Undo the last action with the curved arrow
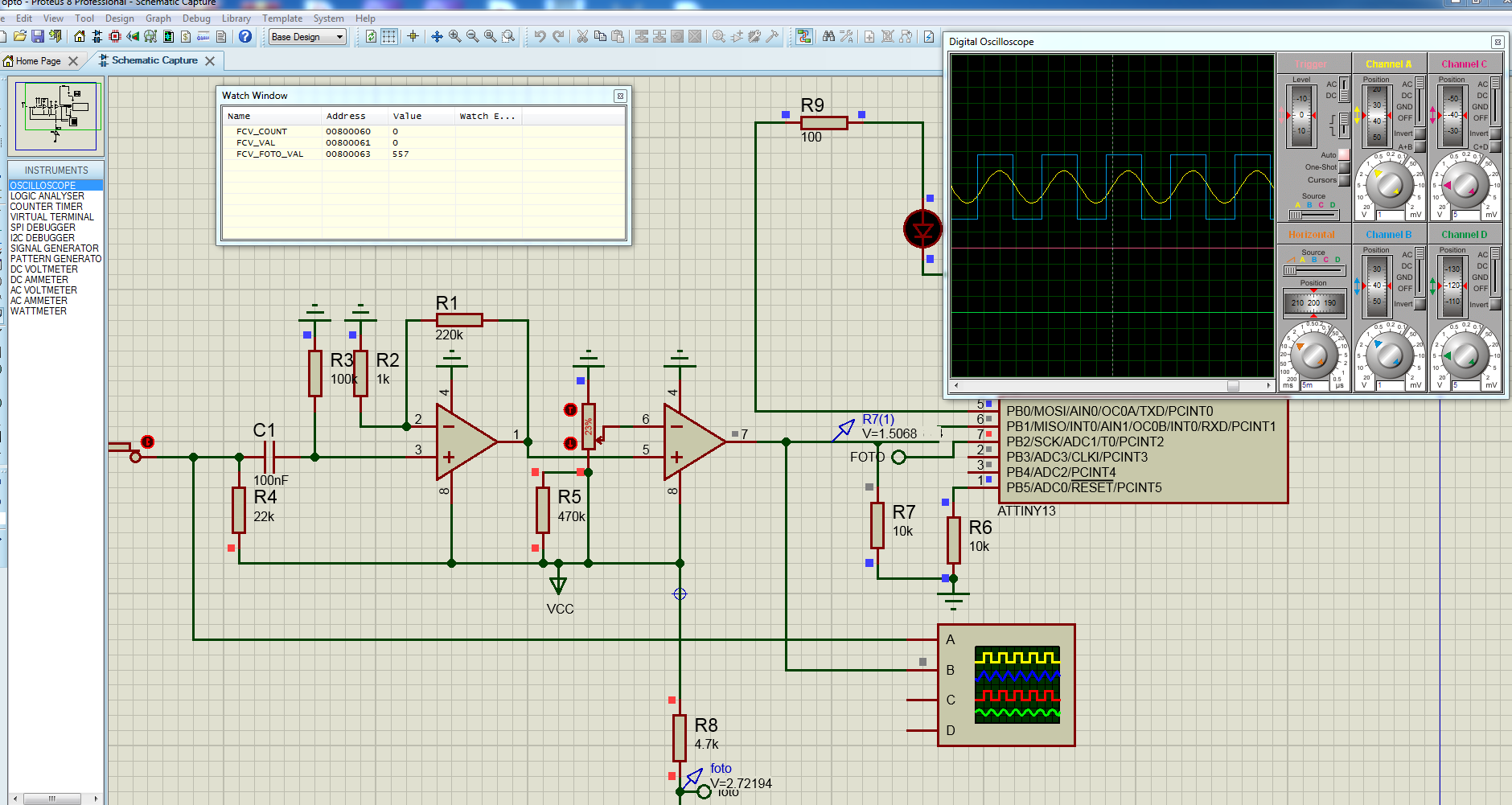 540,36
